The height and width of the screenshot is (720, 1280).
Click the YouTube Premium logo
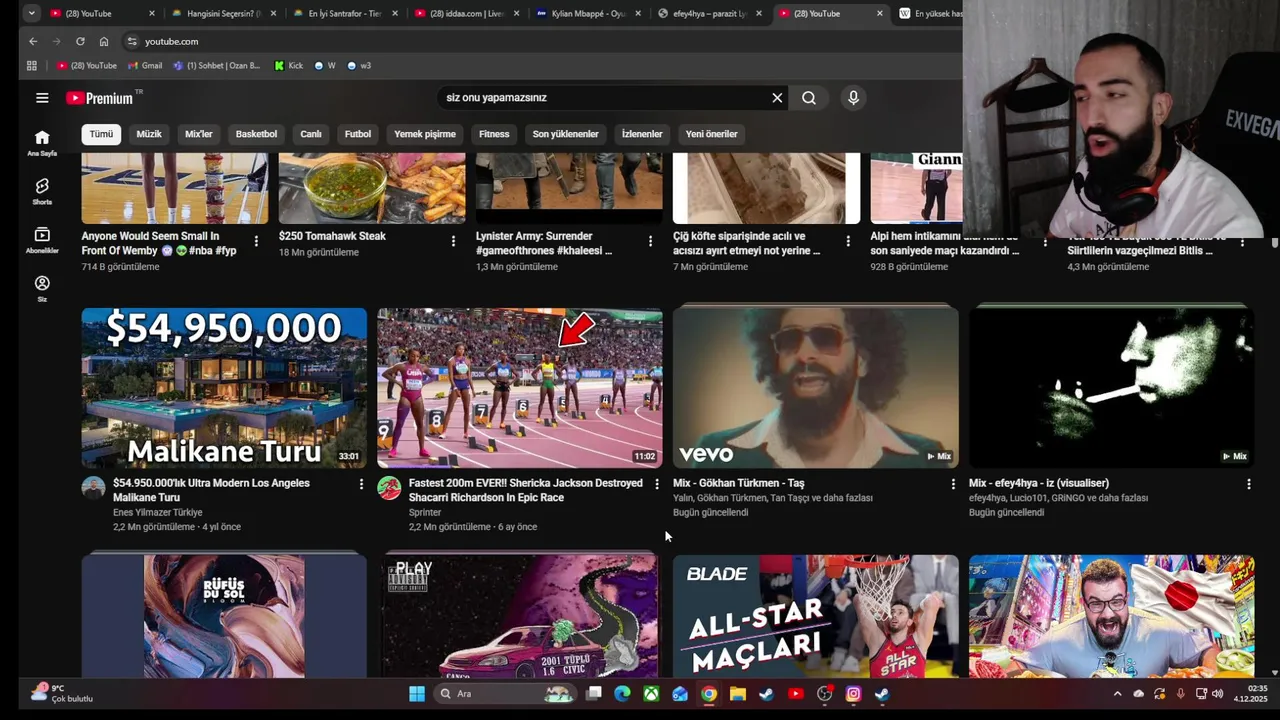click(x=100, y=98)
